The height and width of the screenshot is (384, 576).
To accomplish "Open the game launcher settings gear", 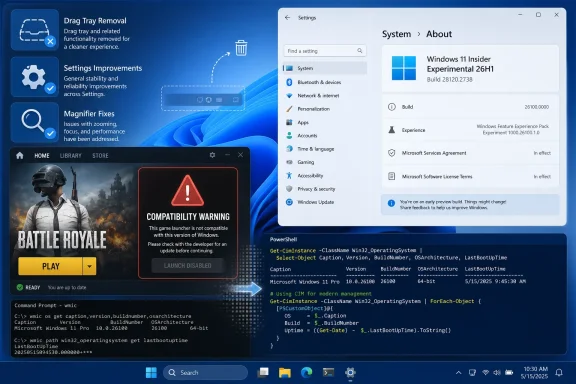I will 212,155.
